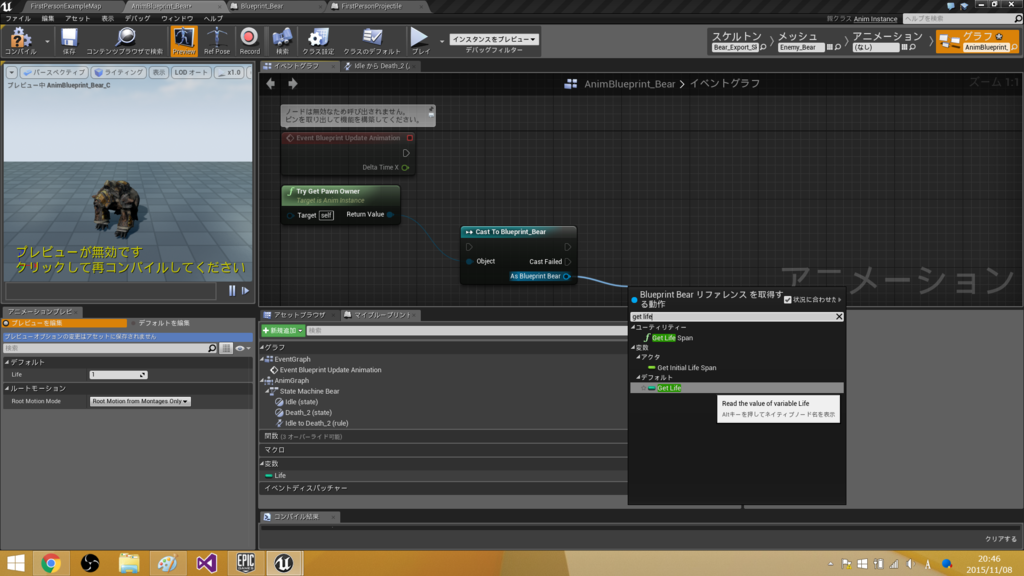Switch to FirstPersonProjectile tab

tap(371, 6)
